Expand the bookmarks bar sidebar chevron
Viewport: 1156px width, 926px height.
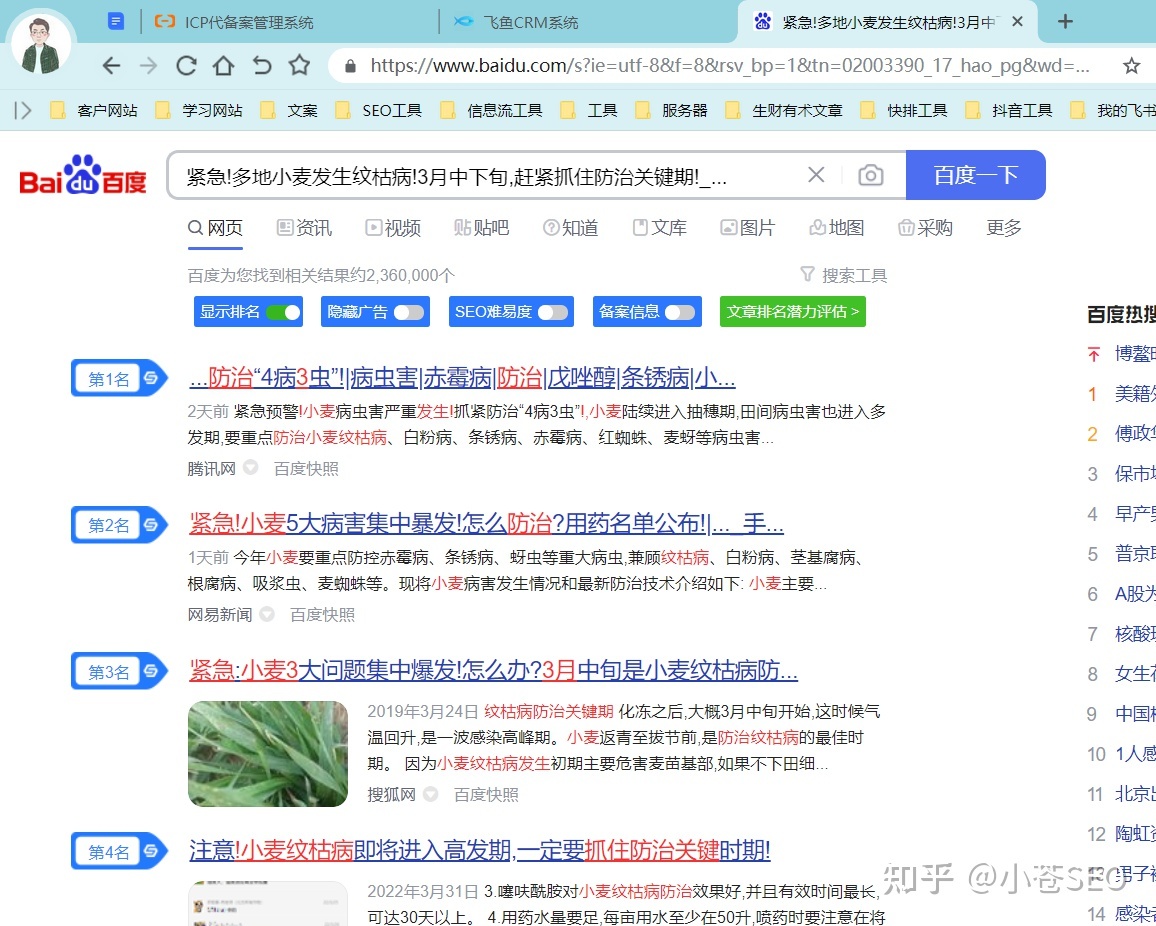click(23, 110)
